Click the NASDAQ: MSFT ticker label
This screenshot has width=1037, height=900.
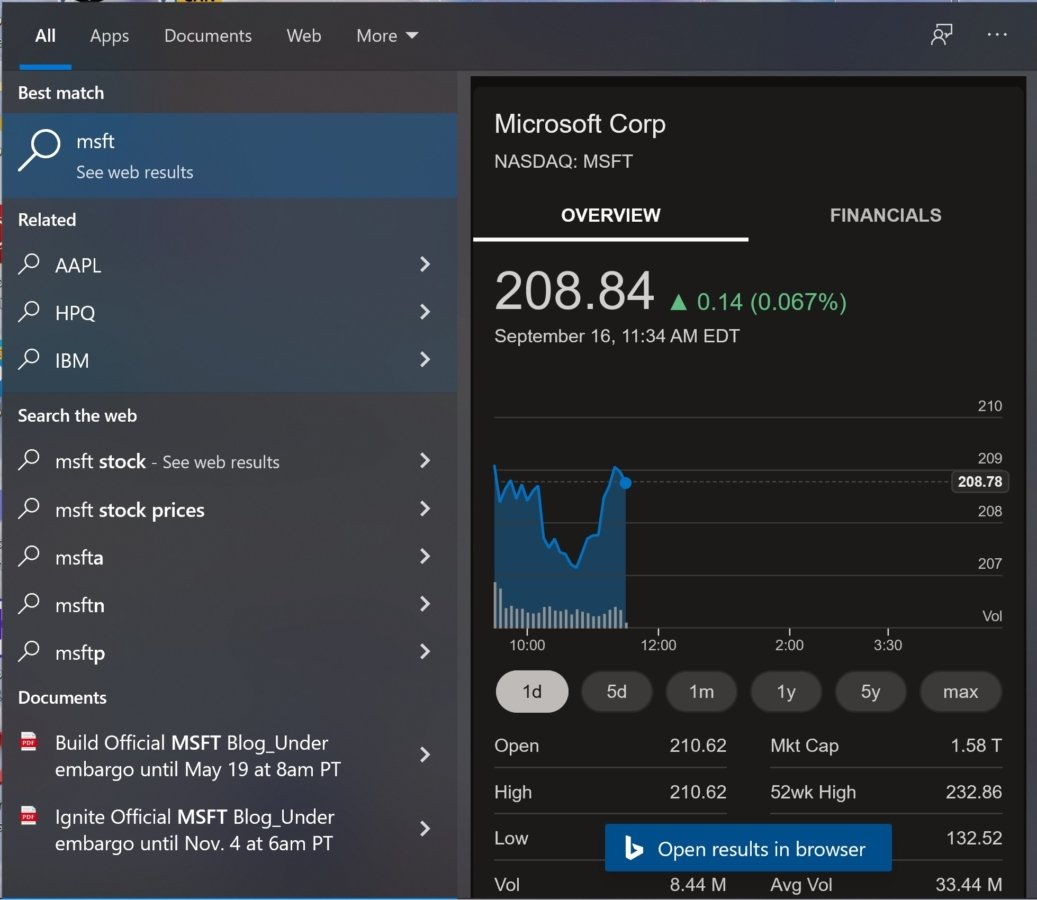tap(563, 161)
